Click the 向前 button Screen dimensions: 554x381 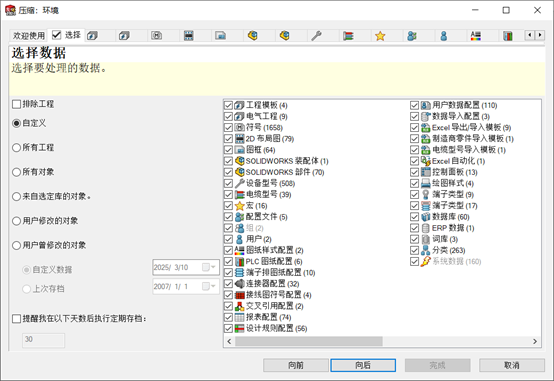click(x=296, y=365)
